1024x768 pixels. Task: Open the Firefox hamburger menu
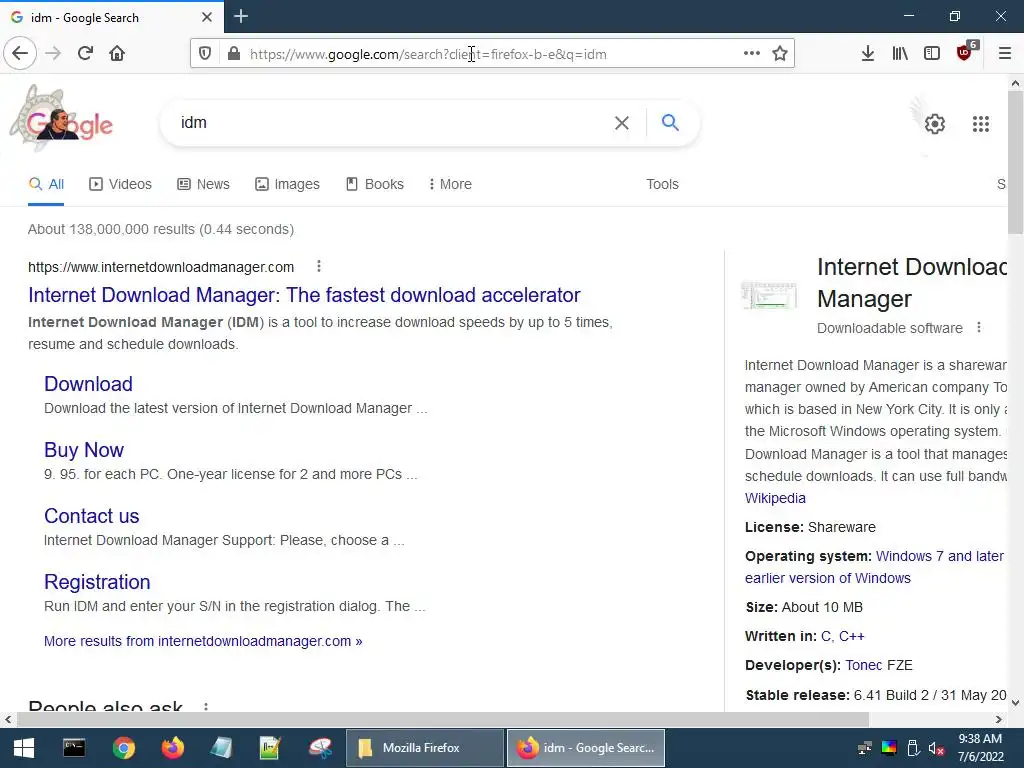(x=1004, y=54)
